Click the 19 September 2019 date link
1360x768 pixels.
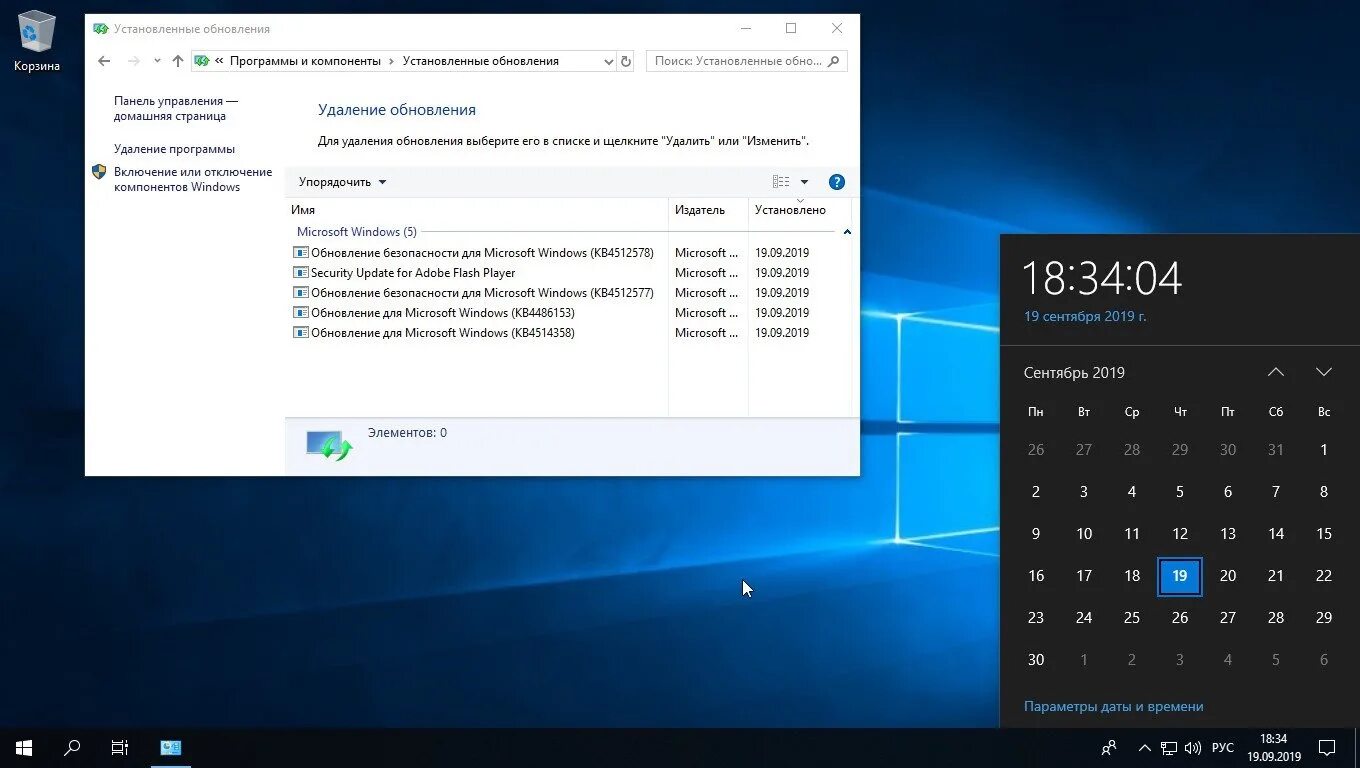point(1085,316)
